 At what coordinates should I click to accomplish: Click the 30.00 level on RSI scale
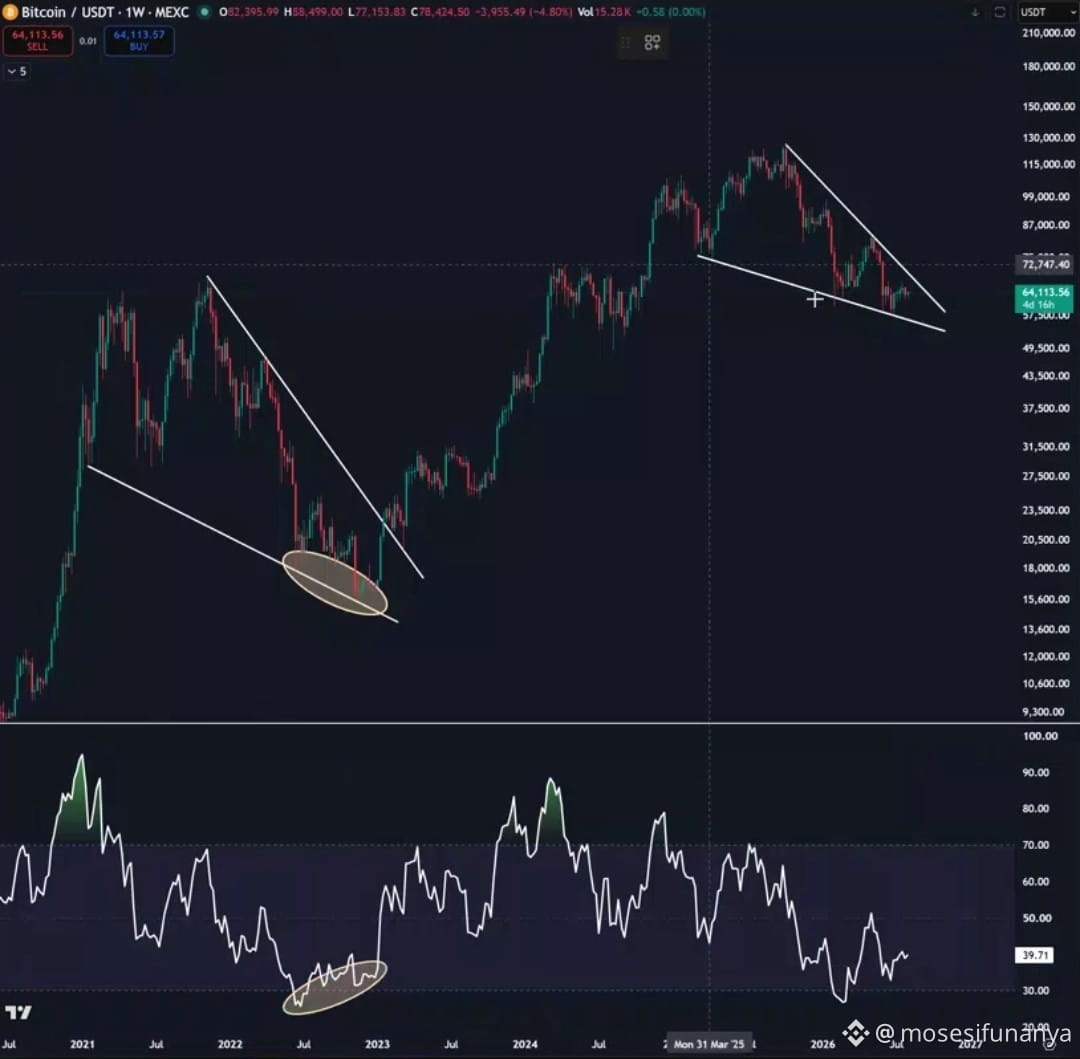(x=1036, y=990)
